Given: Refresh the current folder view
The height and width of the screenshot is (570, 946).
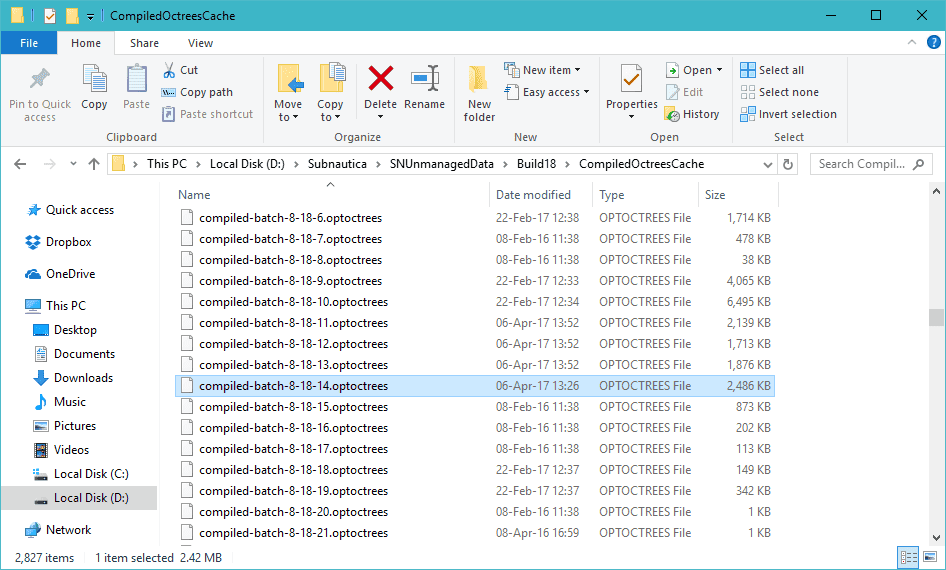Looking at the screenshot, I should (x=788, y=164).
